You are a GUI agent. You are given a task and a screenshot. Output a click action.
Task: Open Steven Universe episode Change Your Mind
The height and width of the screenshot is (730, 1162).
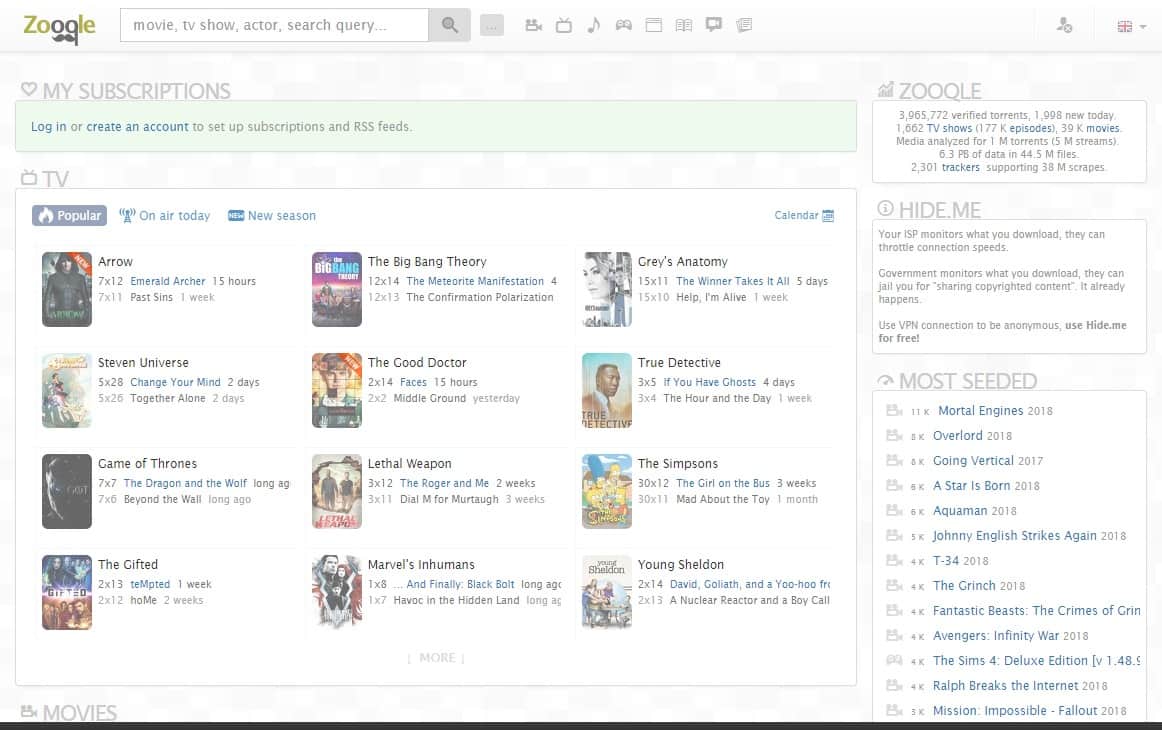(176, 382)
